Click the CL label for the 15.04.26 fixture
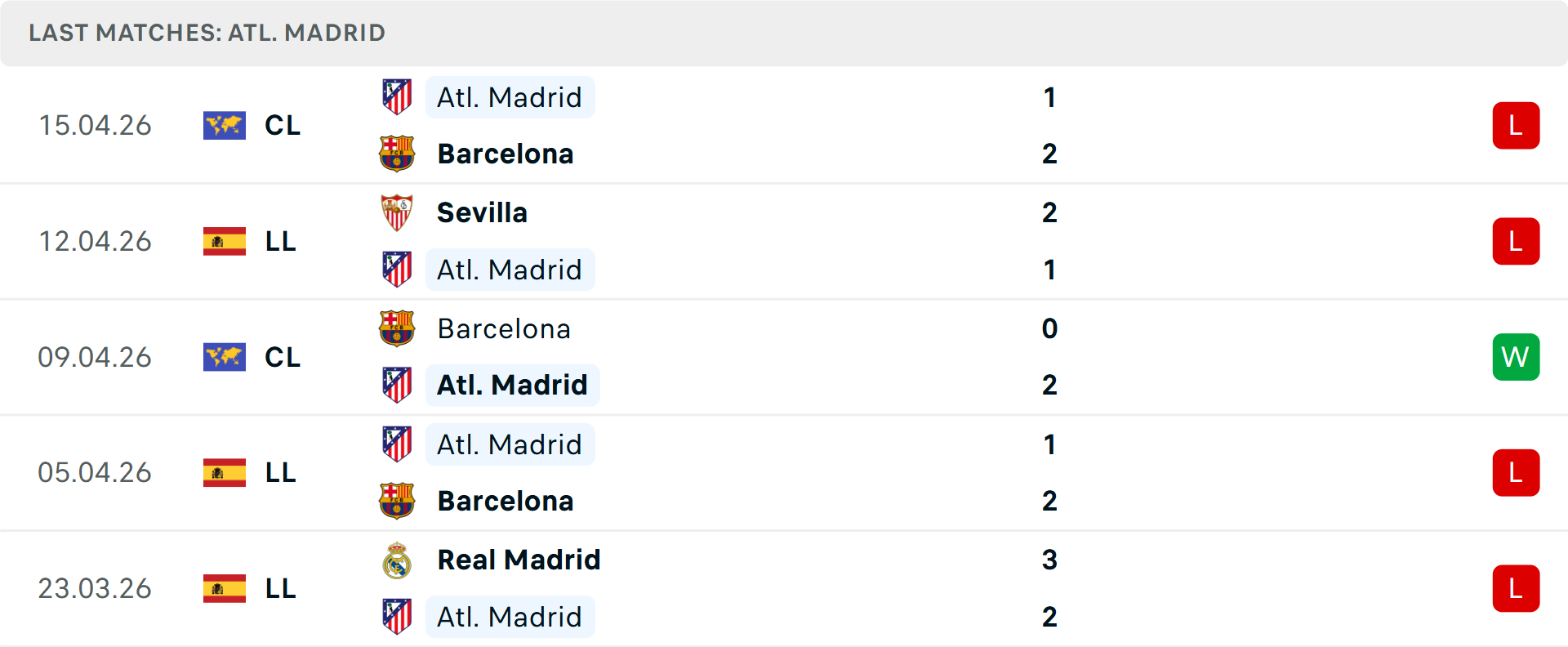The width and height of the screenshot is (1568, 647). pyautogui.click(x=283, y=125)
